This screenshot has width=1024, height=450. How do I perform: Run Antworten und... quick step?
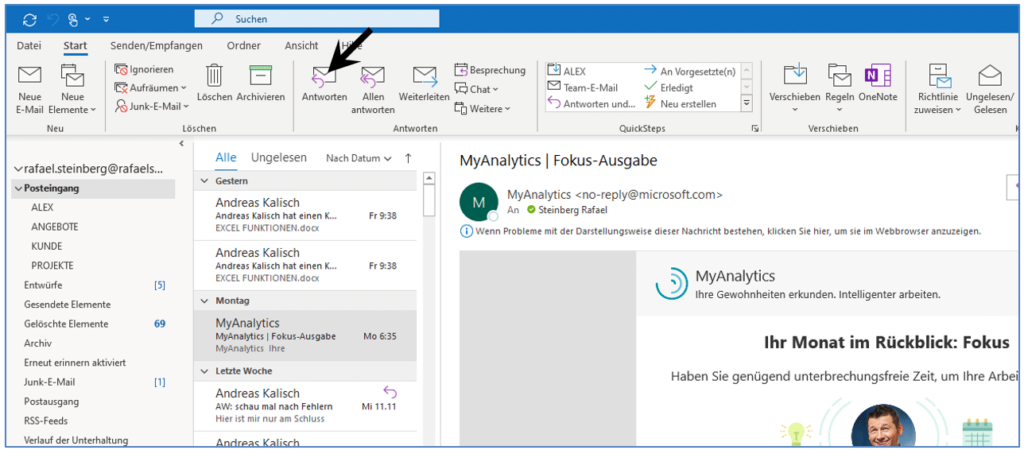pyautogui.click(x=591, y=104)
